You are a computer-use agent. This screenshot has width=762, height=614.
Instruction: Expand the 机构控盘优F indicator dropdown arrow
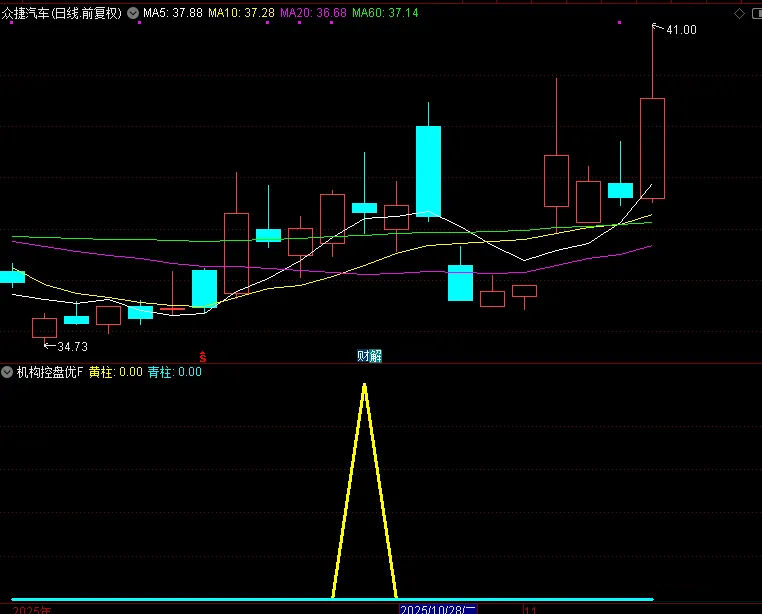click(7, 372)
